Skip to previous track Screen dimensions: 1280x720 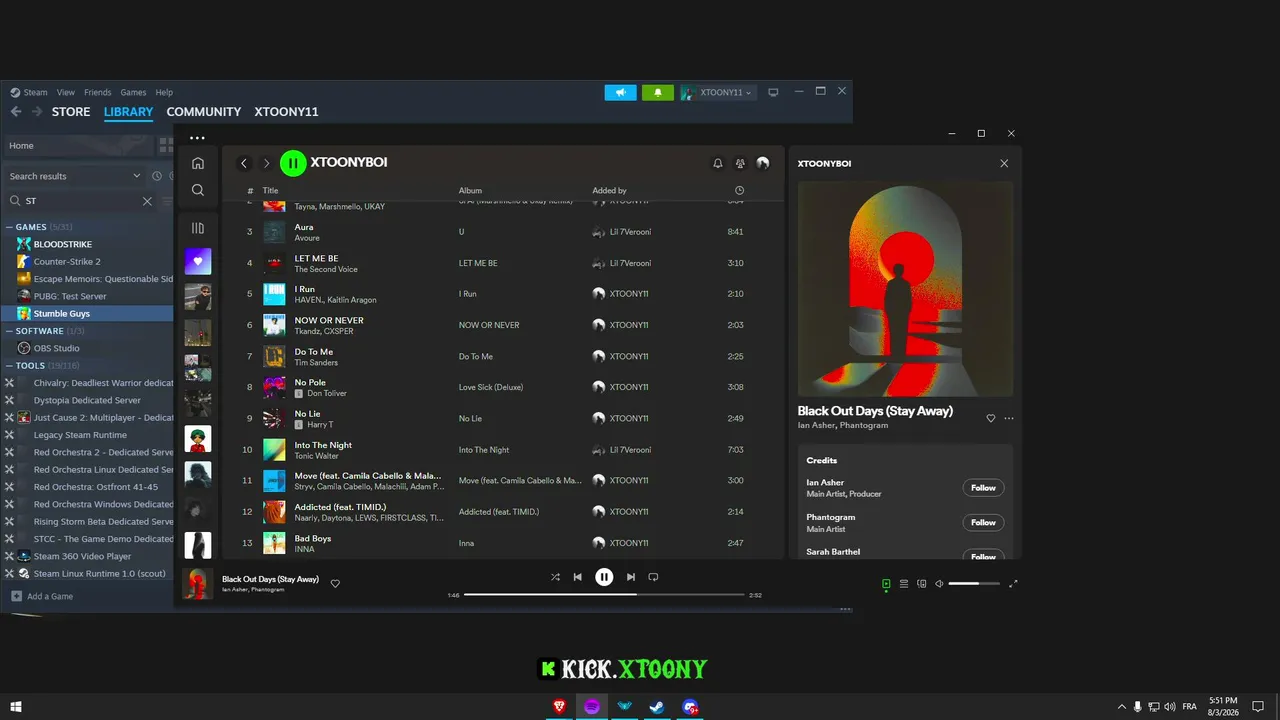[x=577, y=577]
